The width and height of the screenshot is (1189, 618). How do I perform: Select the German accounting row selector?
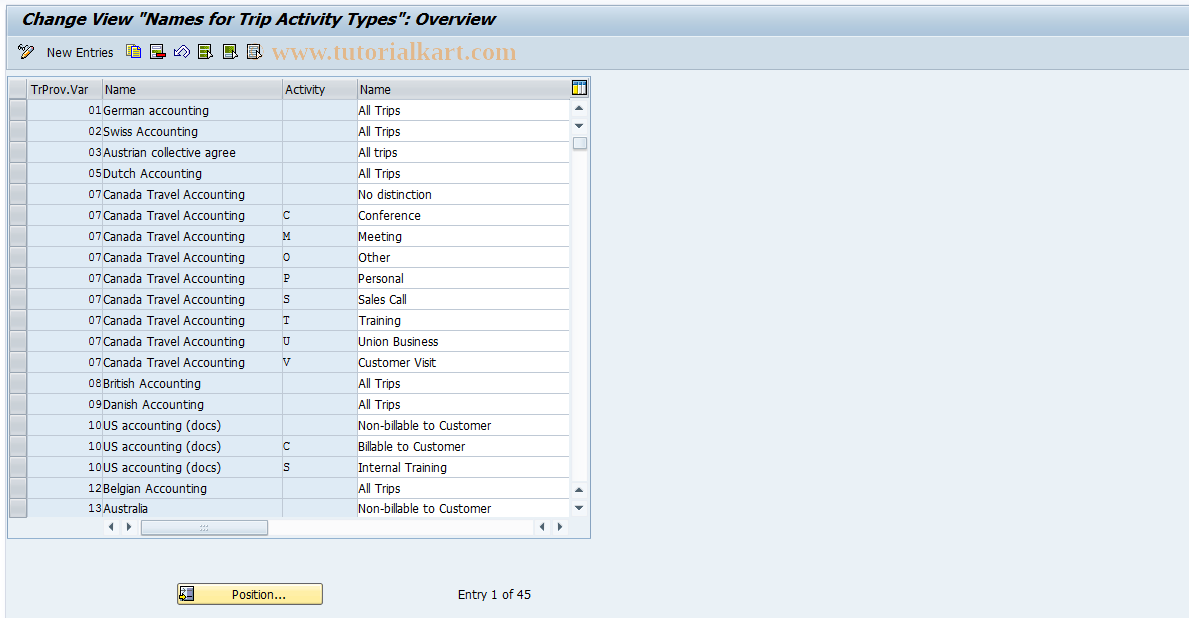(18, 110)
